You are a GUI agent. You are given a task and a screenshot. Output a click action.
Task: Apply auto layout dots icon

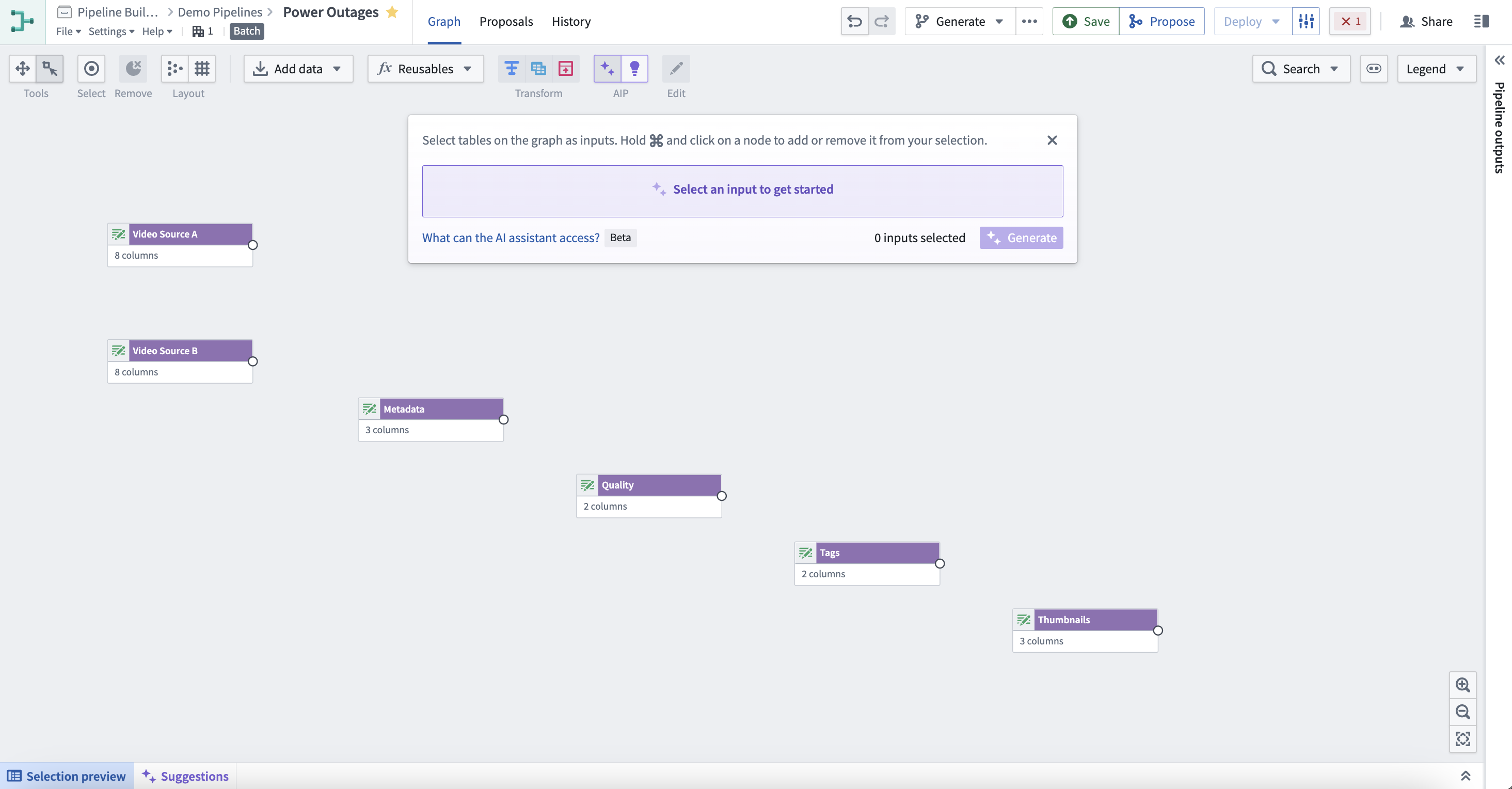(x=174, y=69)
